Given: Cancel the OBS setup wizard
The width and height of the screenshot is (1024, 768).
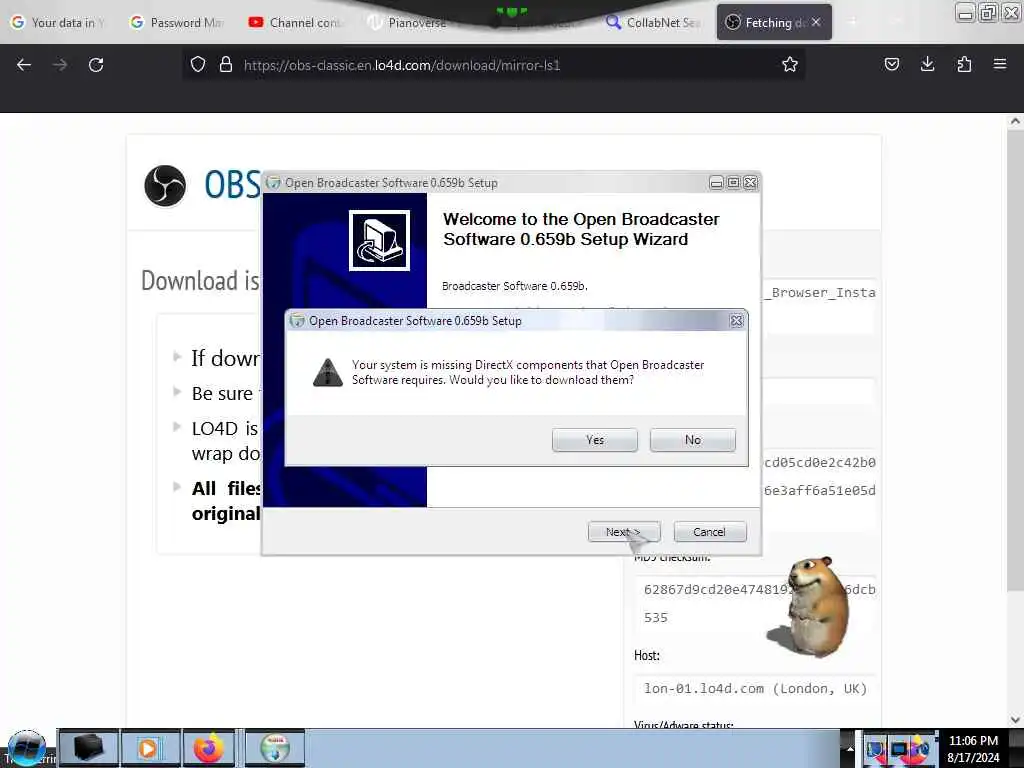Looking at the screenshot, I should (x=709, y=532).
